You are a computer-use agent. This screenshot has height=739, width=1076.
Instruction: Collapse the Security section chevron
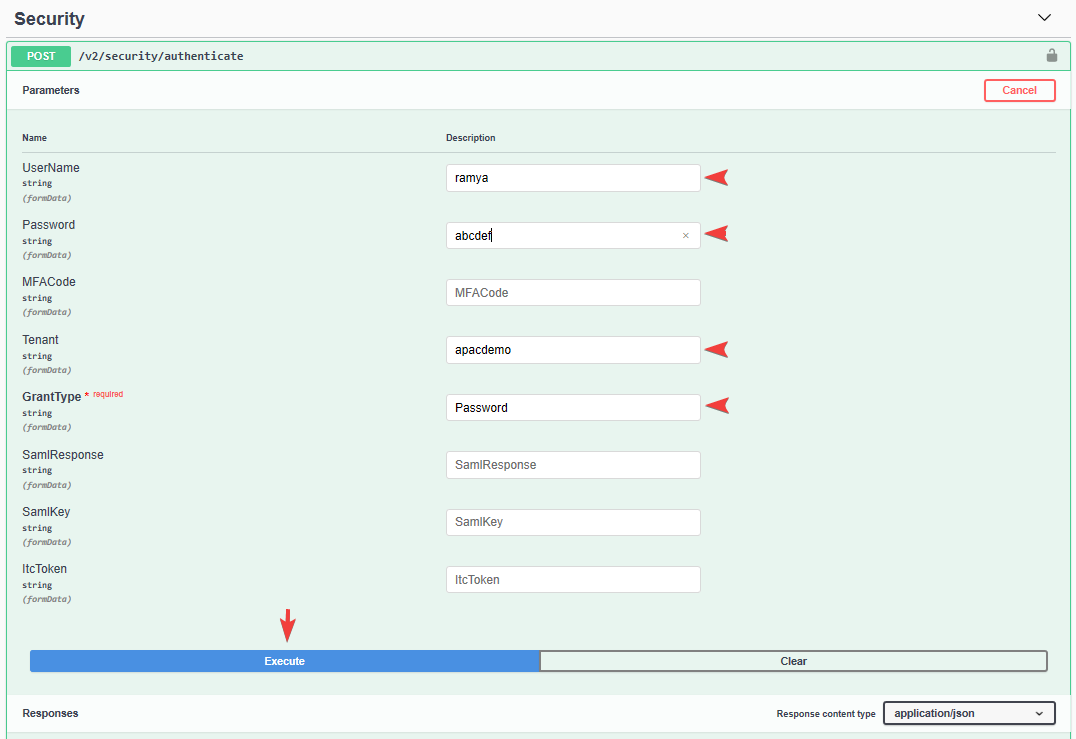coord(1044,18)
